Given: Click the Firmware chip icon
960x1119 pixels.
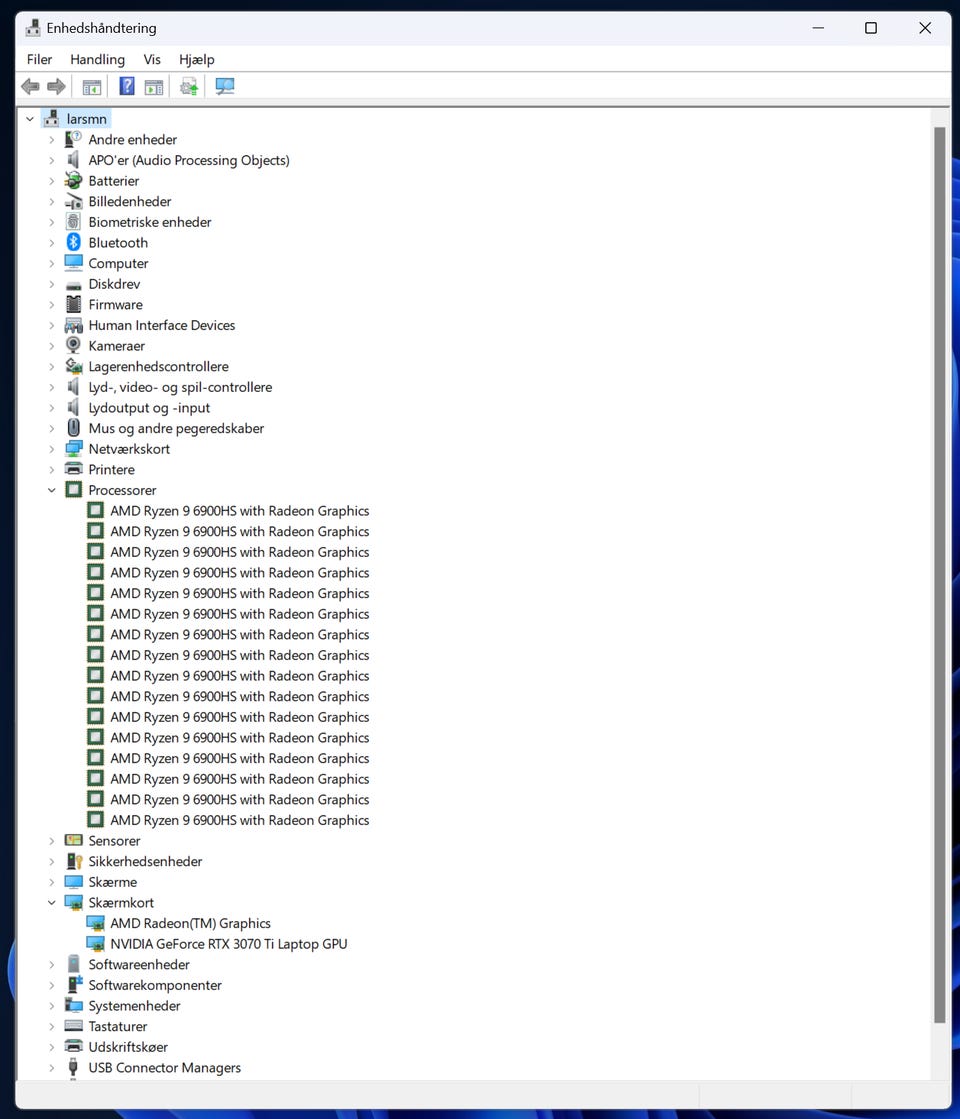Looking at the screenshot, I should 74,304.
